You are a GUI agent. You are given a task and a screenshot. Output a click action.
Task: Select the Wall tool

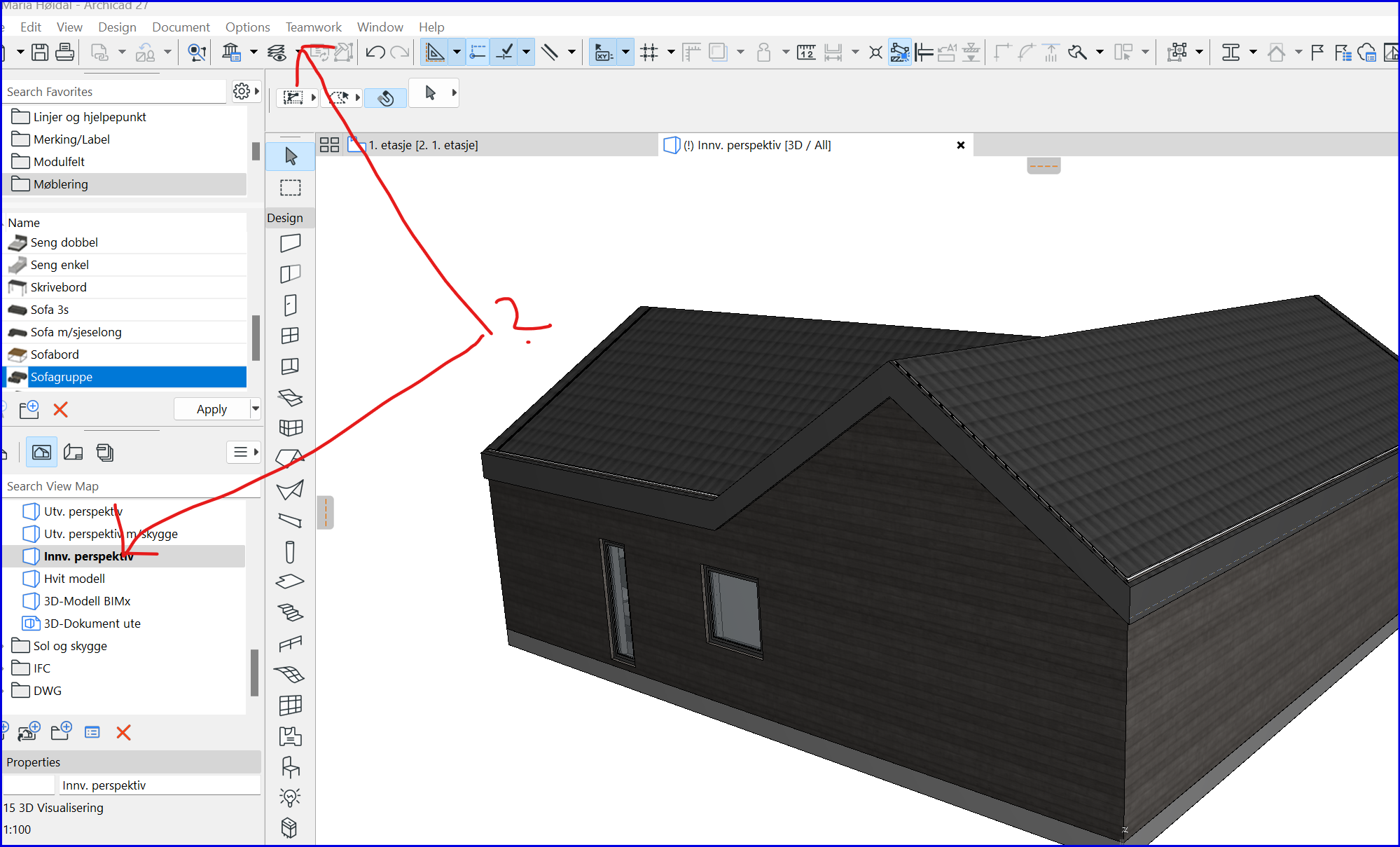click(291, 243)
